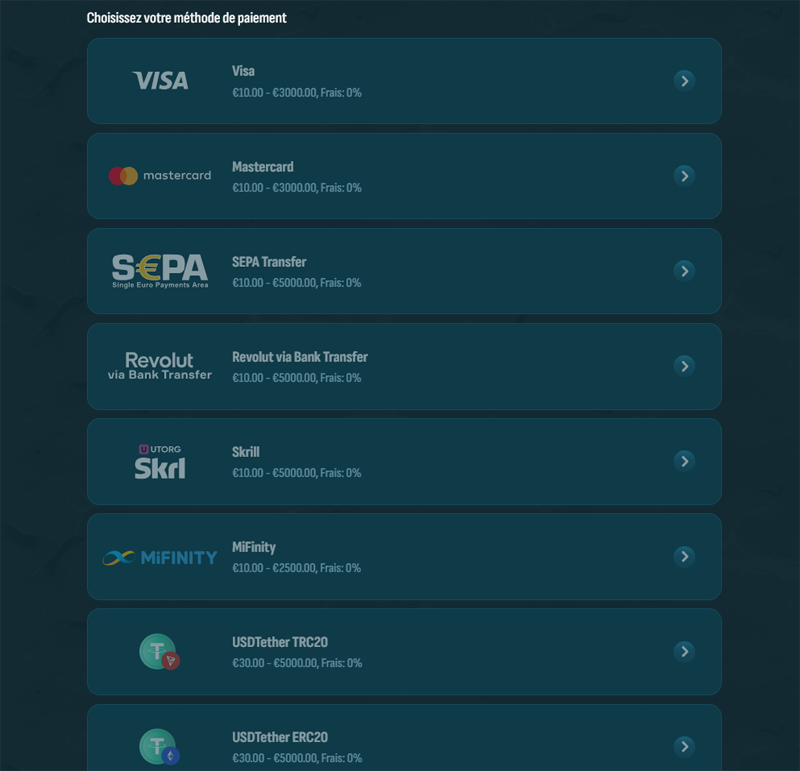
Task: Click the USDTether ERC20 coin icon
Action: (159, 747)
